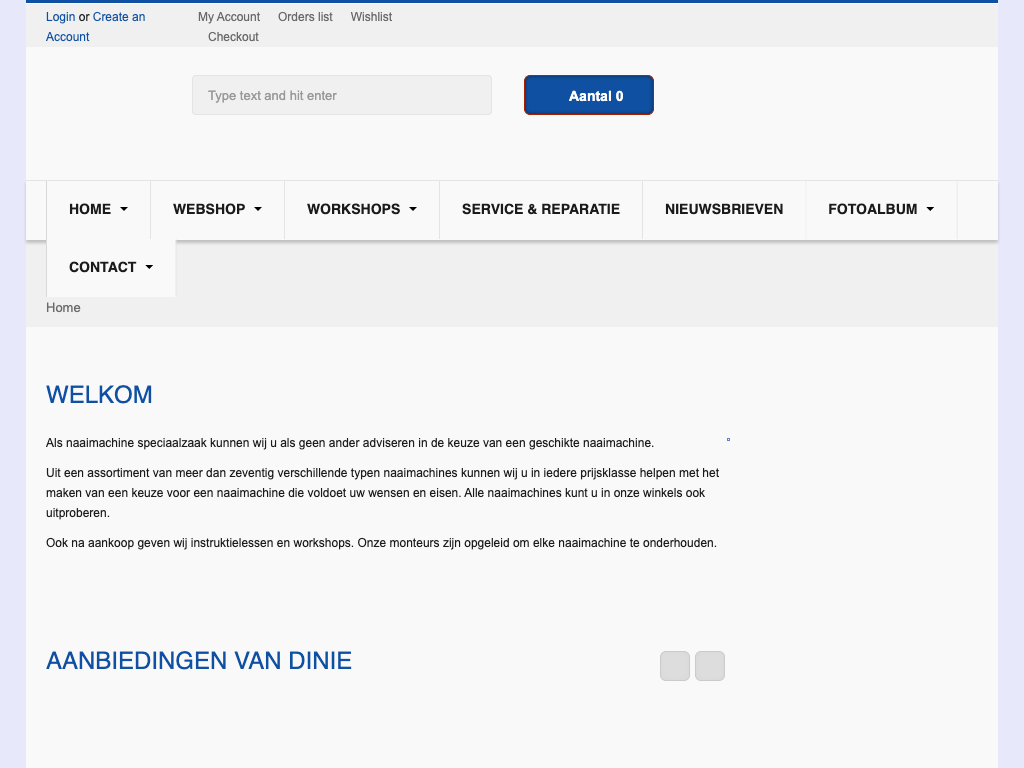Expand the Home menu dropdown arrow
The height and width of the screenshot is (768, 1024).
tap(124, 210)
